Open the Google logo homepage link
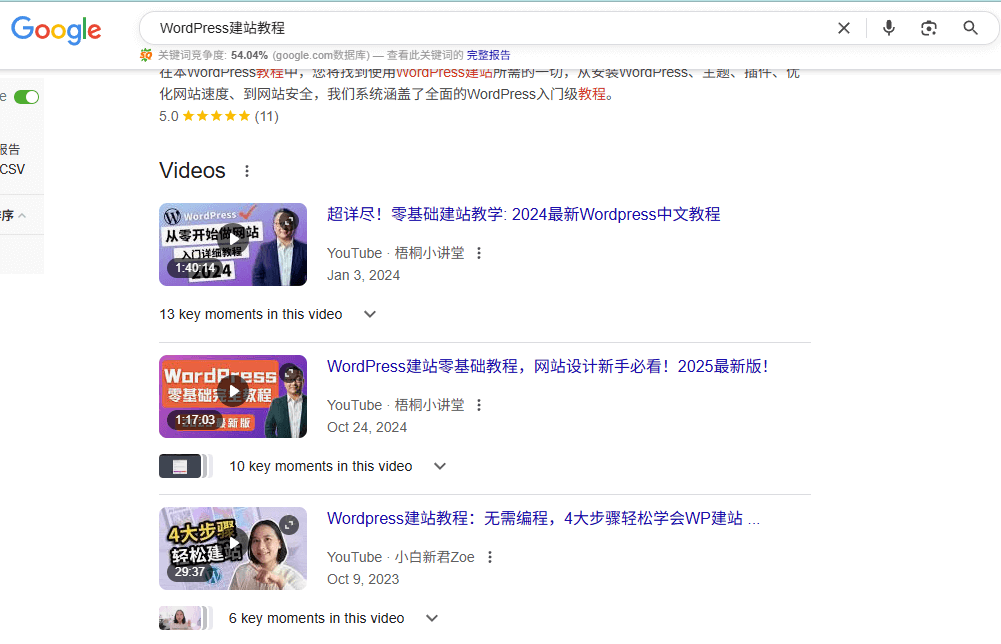Viewport: 1001px width, 644px height. tap(56, 29)
